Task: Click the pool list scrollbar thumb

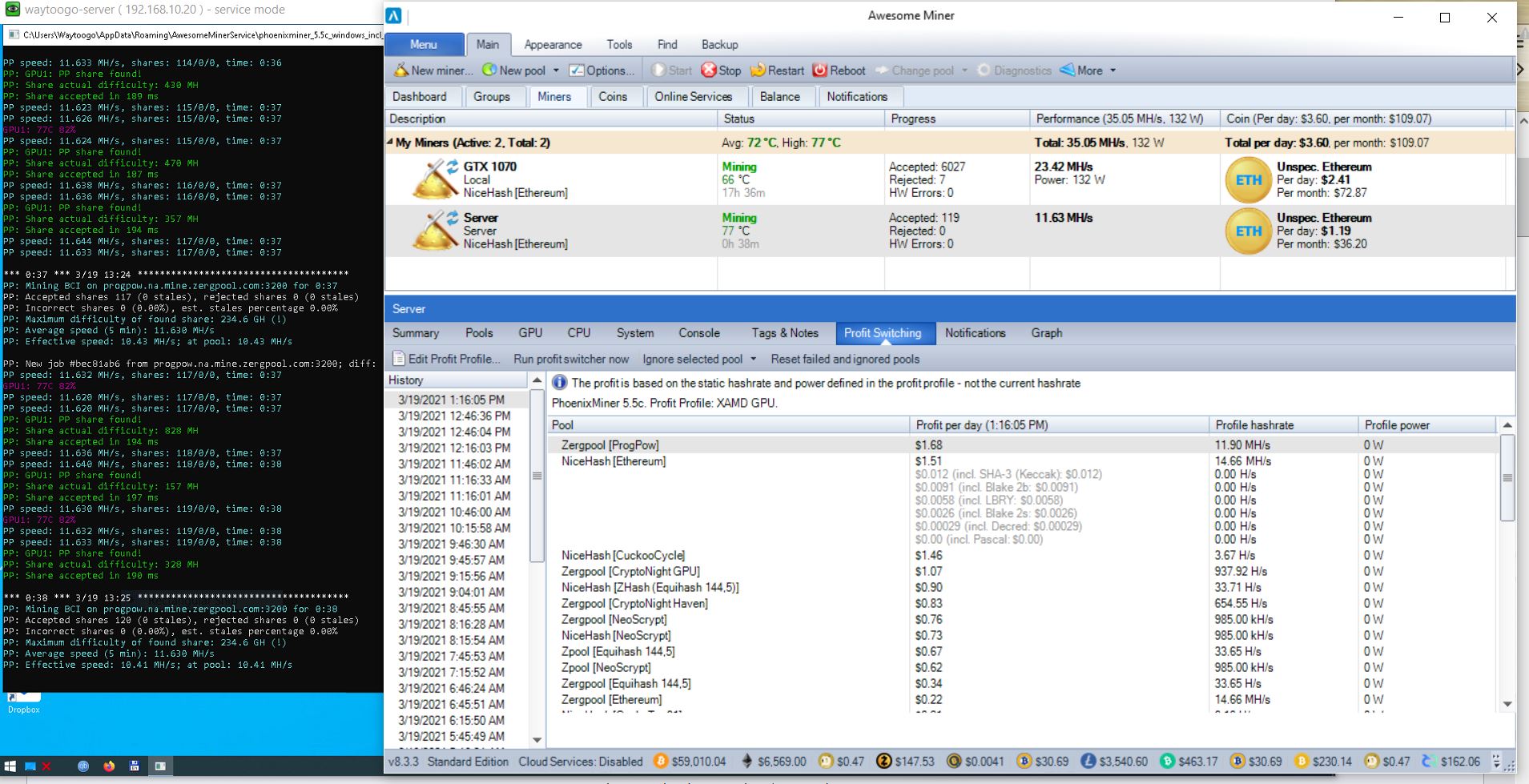Action: 1507,478
